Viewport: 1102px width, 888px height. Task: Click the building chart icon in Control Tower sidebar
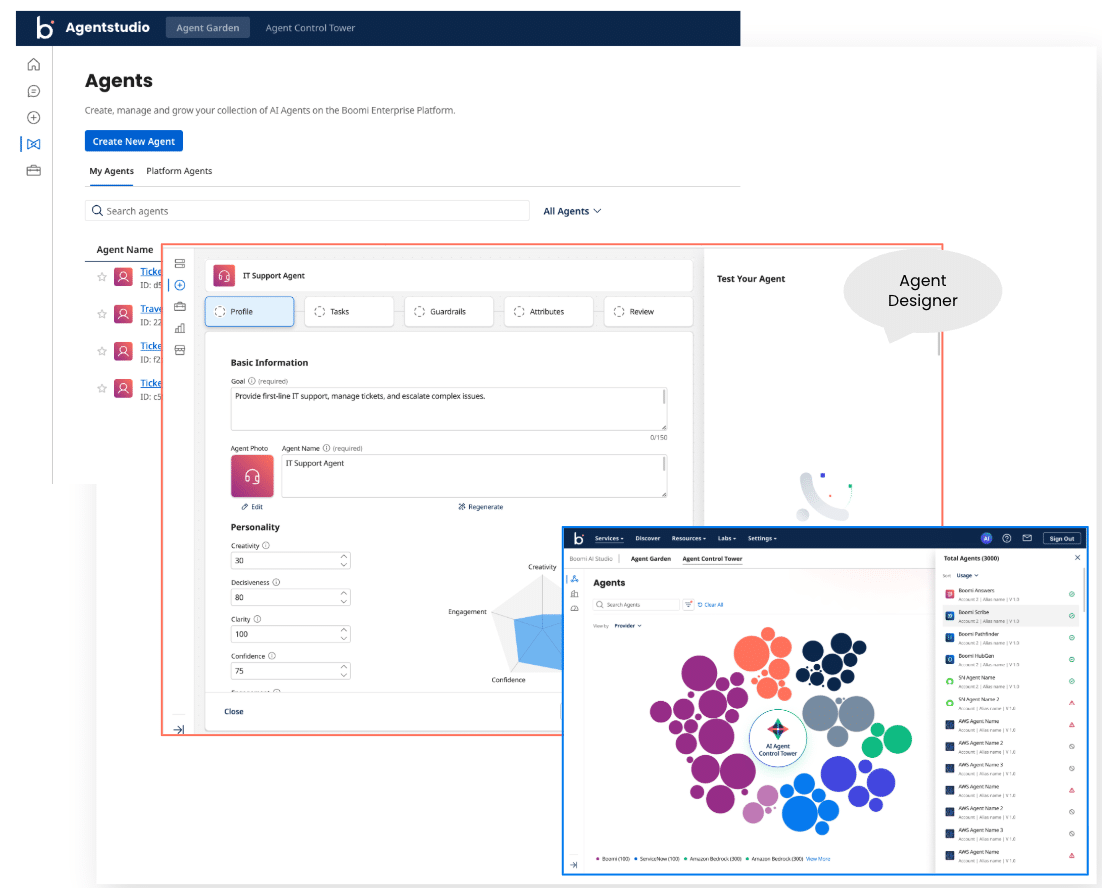[574, 594]
